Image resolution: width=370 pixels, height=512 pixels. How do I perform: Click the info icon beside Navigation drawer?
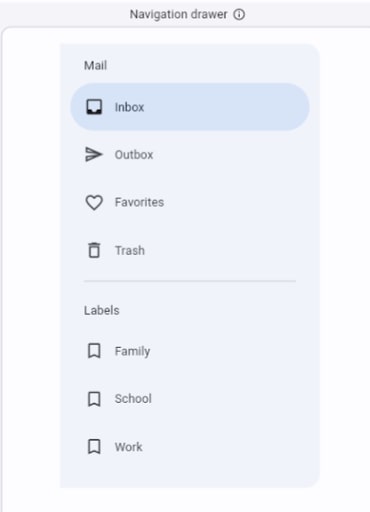[x=239, y=15]
